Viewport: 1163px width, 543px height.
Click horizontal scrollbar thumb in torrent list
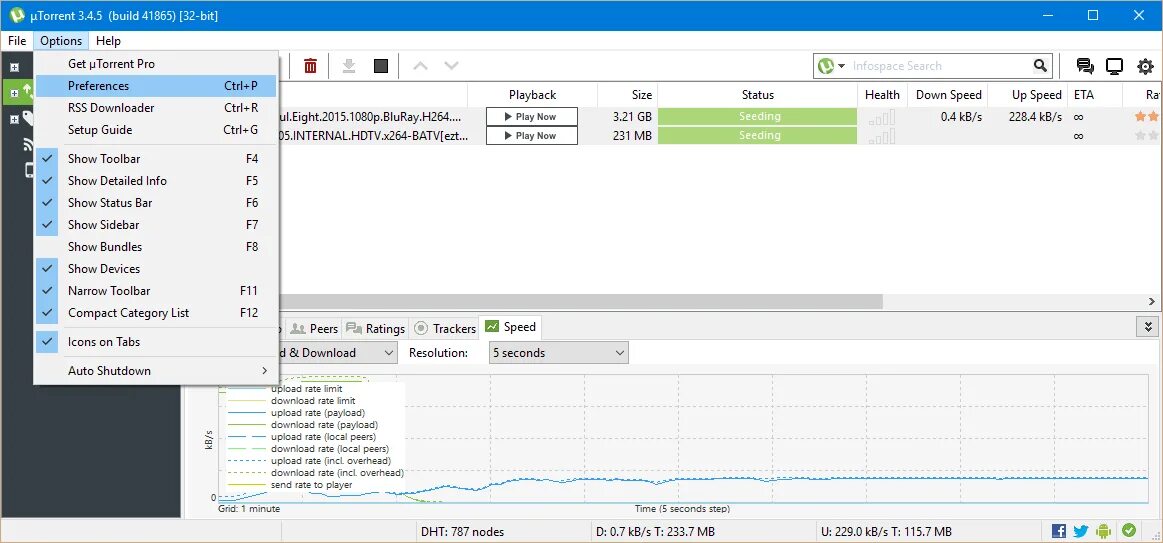point(580,302)
